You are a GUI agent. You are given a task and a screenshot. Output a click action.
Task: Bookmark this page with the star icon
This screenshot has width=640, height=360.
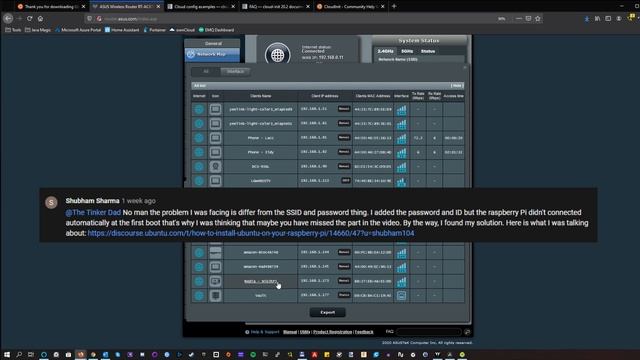[x=538, y=18]
